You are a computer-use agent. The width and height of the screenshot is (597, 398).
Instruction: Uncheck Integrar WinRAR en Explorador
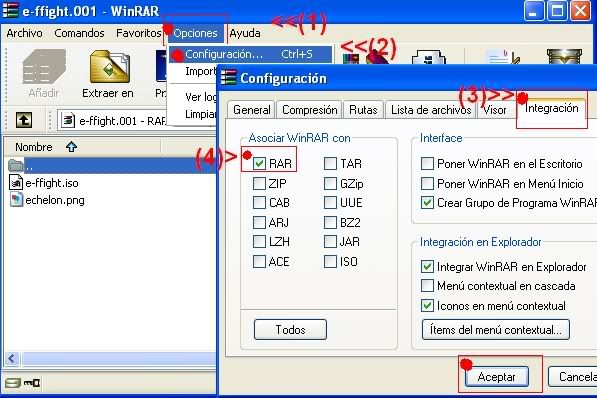427,266
